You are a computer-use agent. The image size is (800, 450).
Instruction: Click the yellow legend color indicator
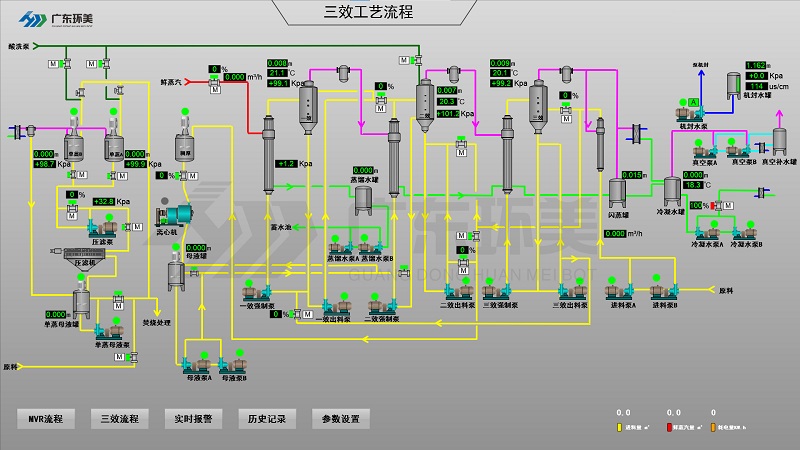pos(621,427)
